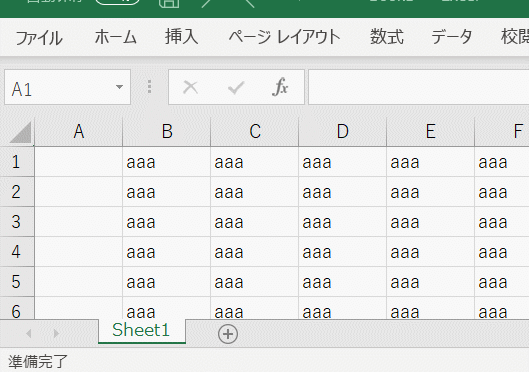Select row 4 header
The height and width of the screenshot is (372, 529).
(x=17, y=252)
